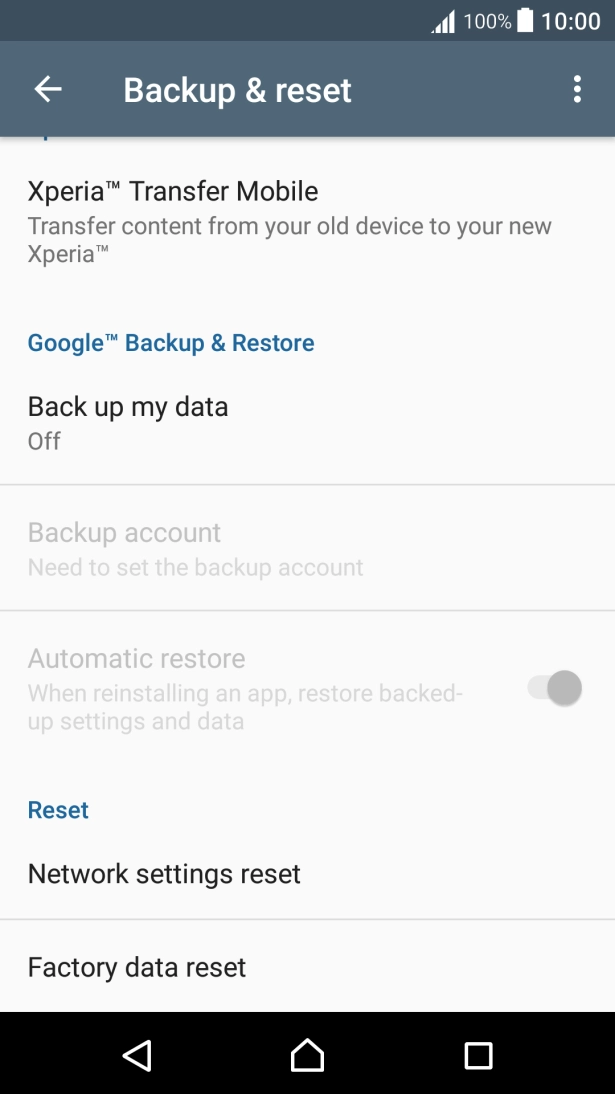The height and width of the screenshot is (1094, 615).
Task: Open the three-dot overflow menu
Action: [577, 89]
